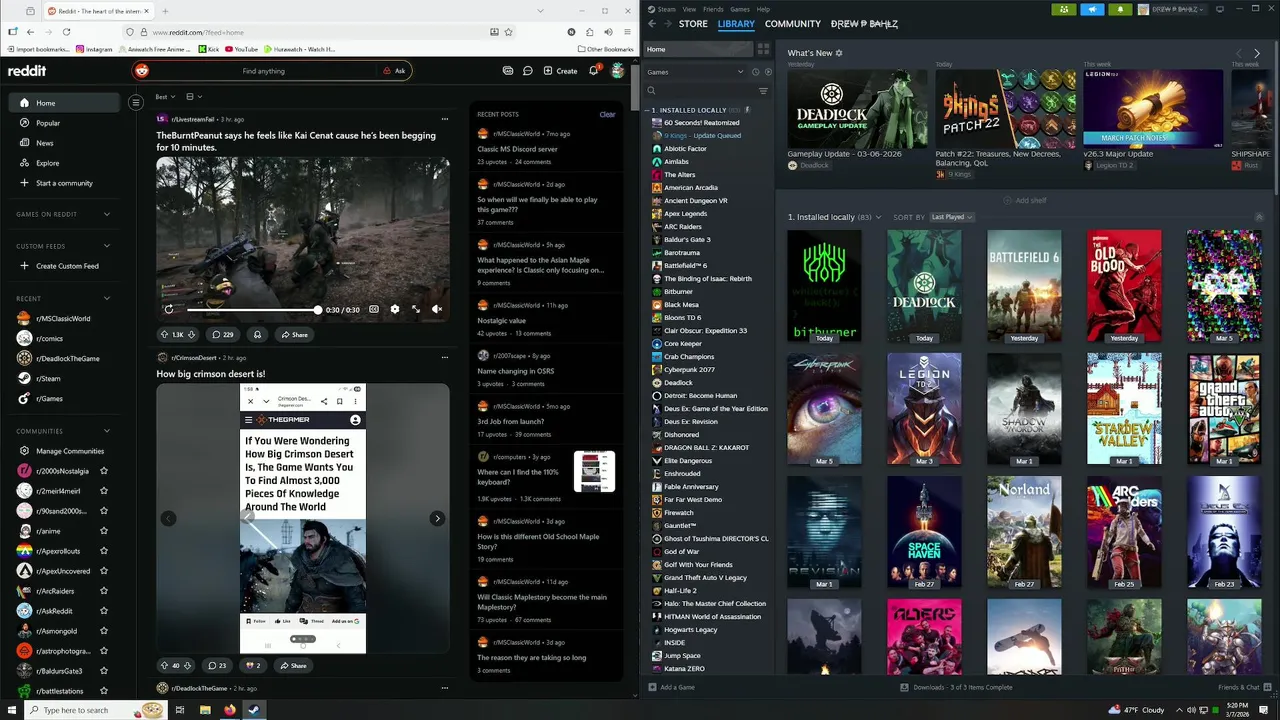Image resolution: width=1280 pixels, height=720 pixels.
Task: Open Steam library advanced filter icon
Action: [763, 91]
